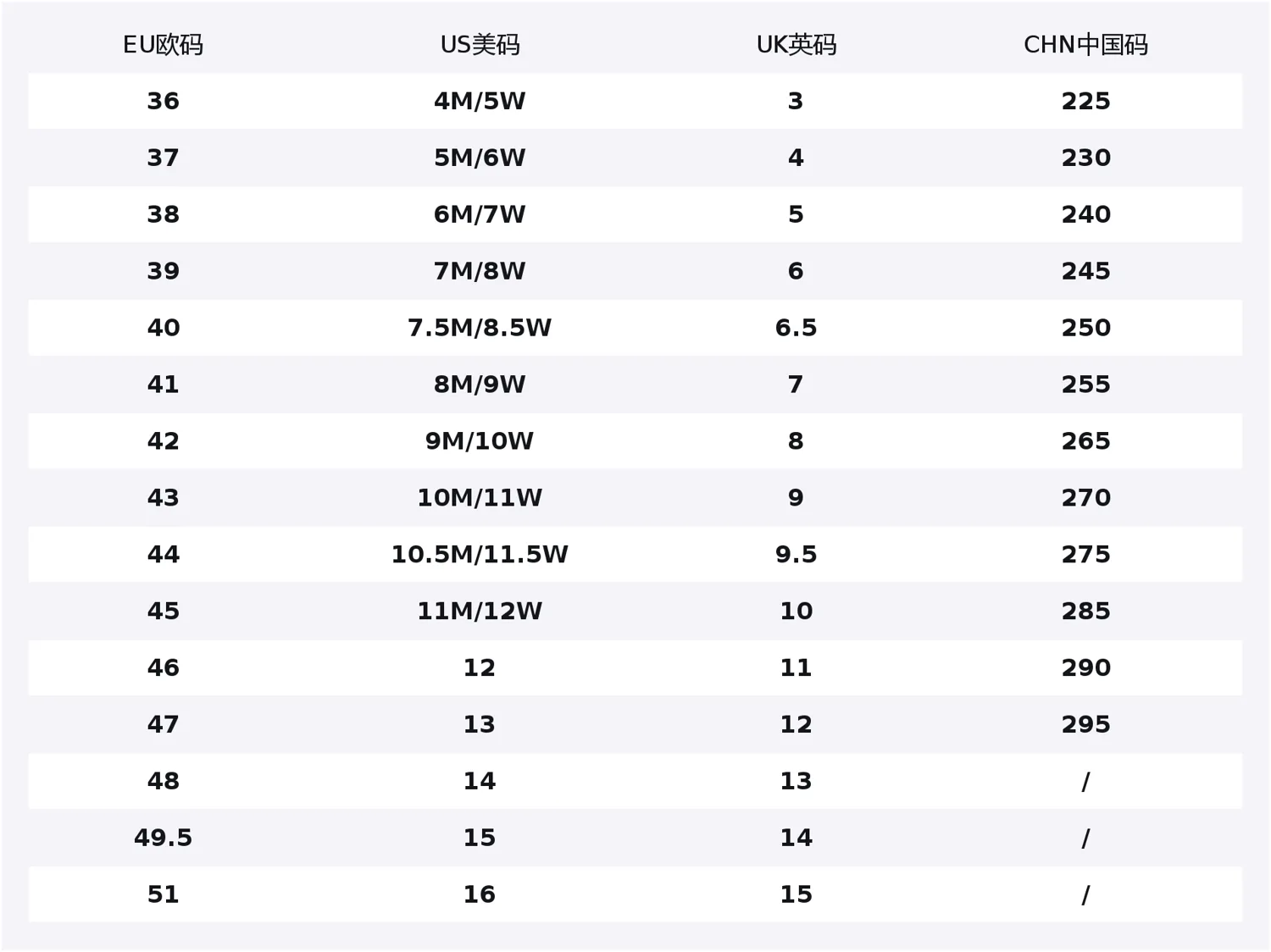Click the 10.5M/11.5W US size cell
1271x952 pixels.
(480, 555)
